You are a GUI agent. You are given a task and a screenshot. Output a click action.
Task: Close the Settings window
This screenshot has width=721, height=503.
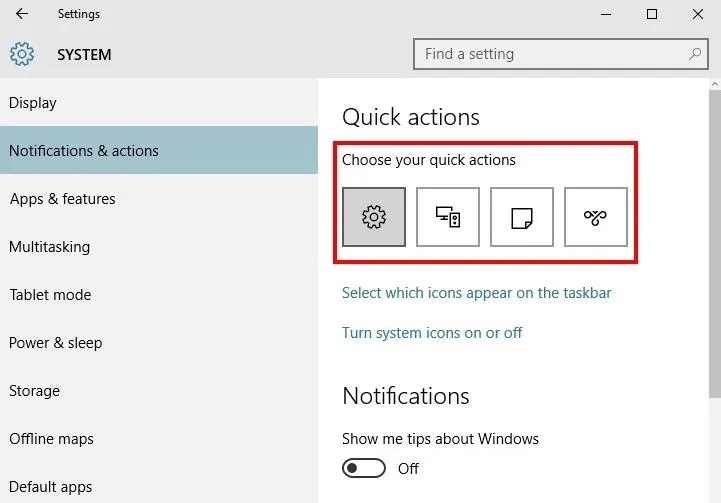[698, 14]
